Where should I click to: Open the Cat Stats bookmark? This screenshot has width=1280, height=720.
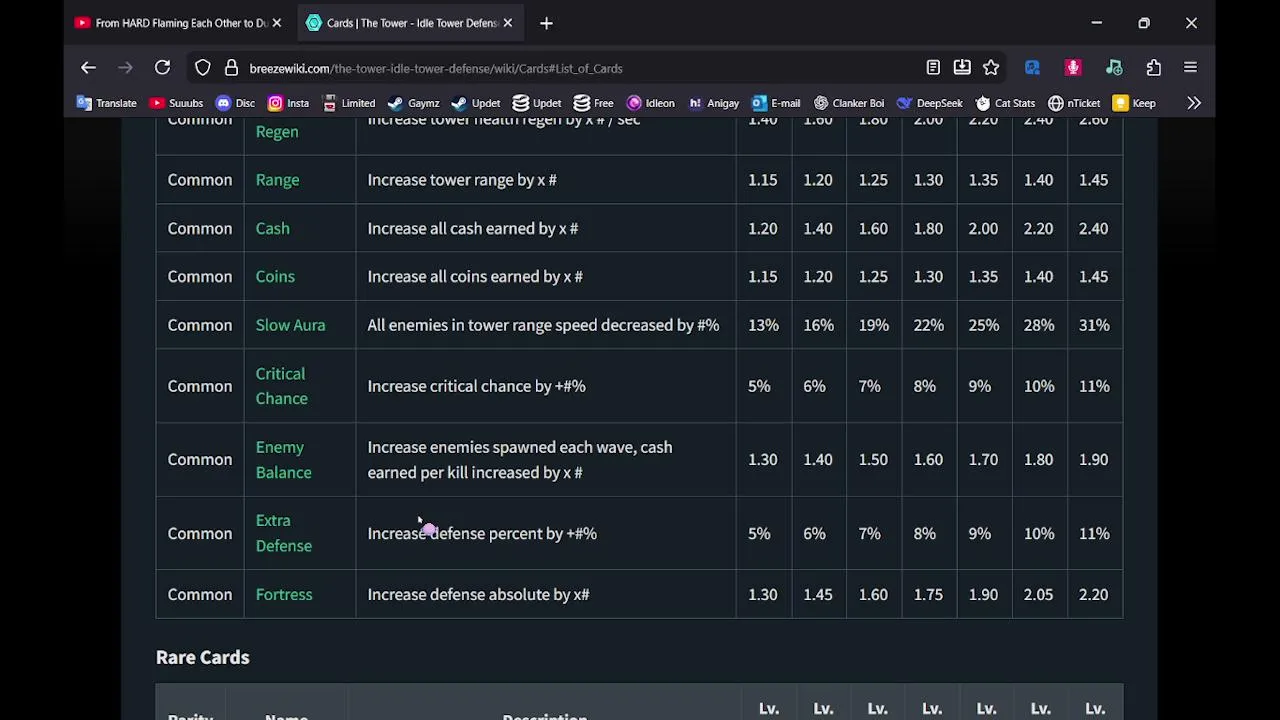pyautogui.click(x=1005, y=103)
